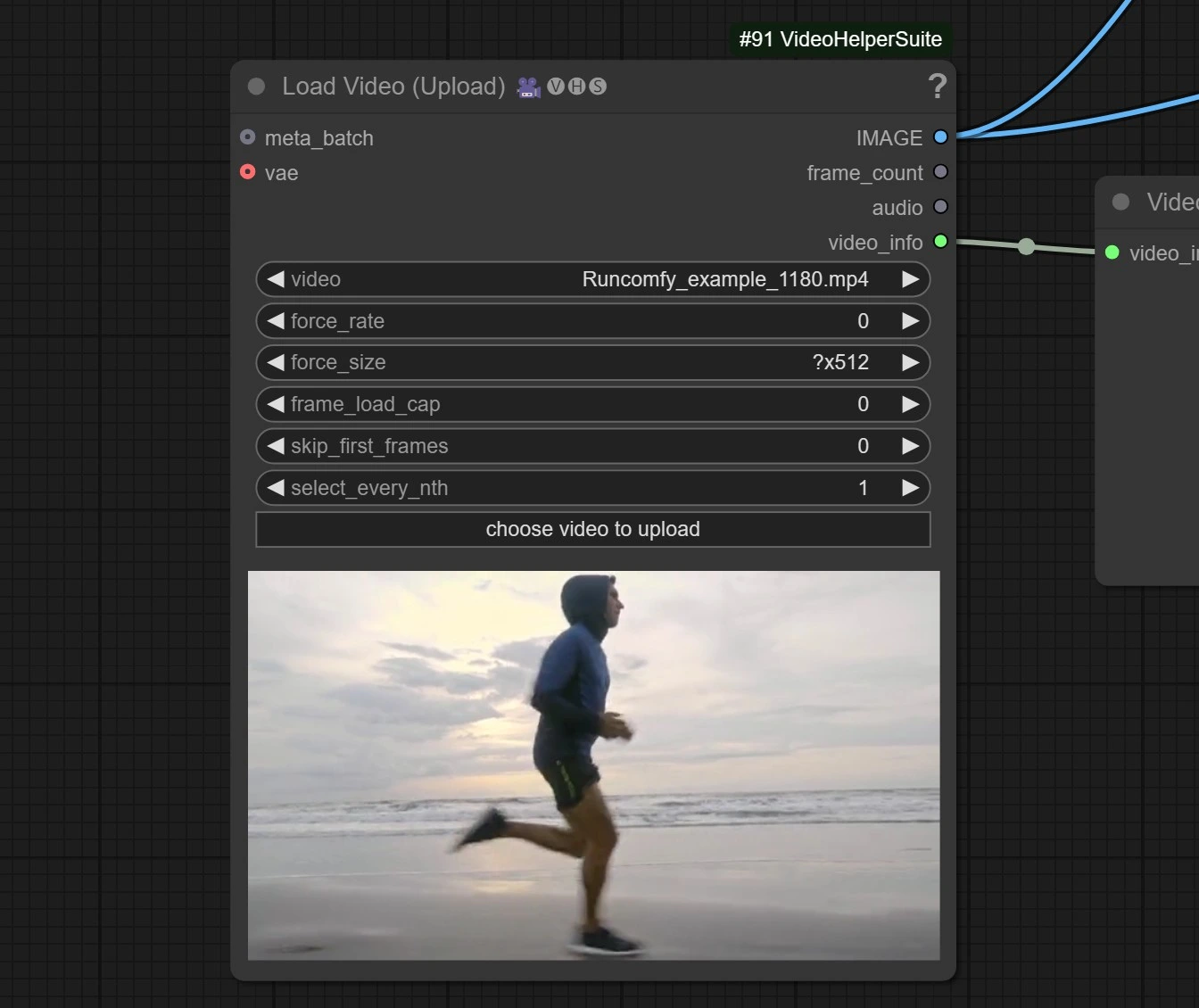
Task: Click the help question mark on Load Video node
Action: tap(937, 87)
